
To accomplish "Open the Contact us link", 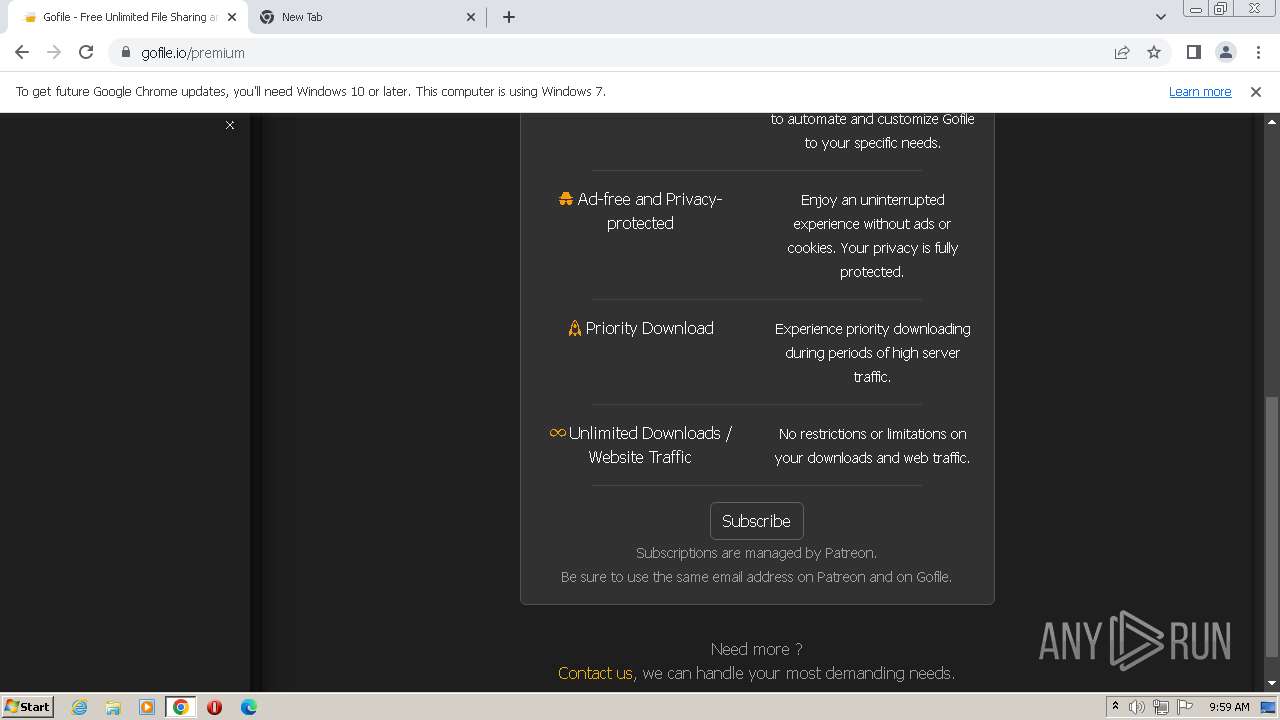I will (x=595, y=673).
